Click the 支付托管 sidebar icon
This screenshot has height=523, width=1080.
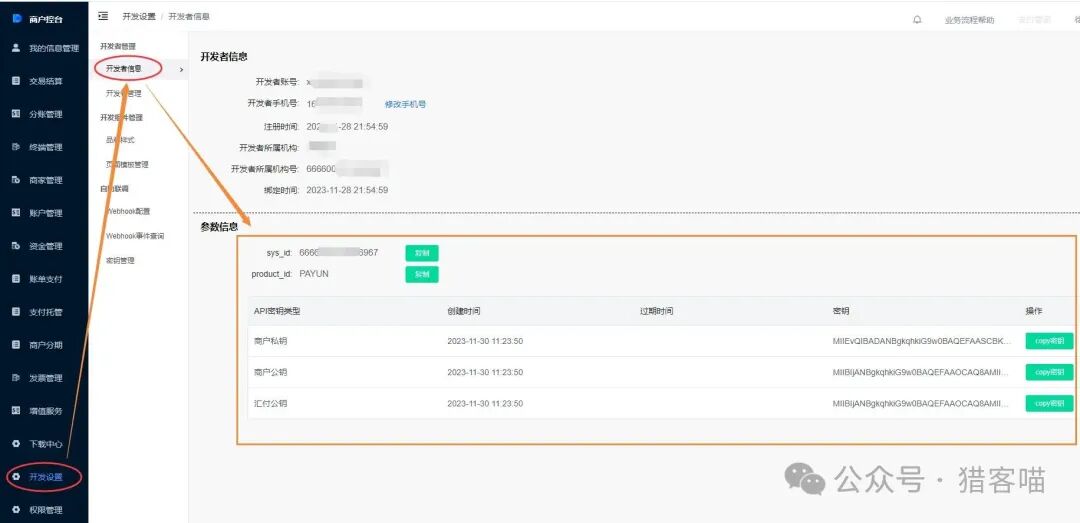coord(16,311)
